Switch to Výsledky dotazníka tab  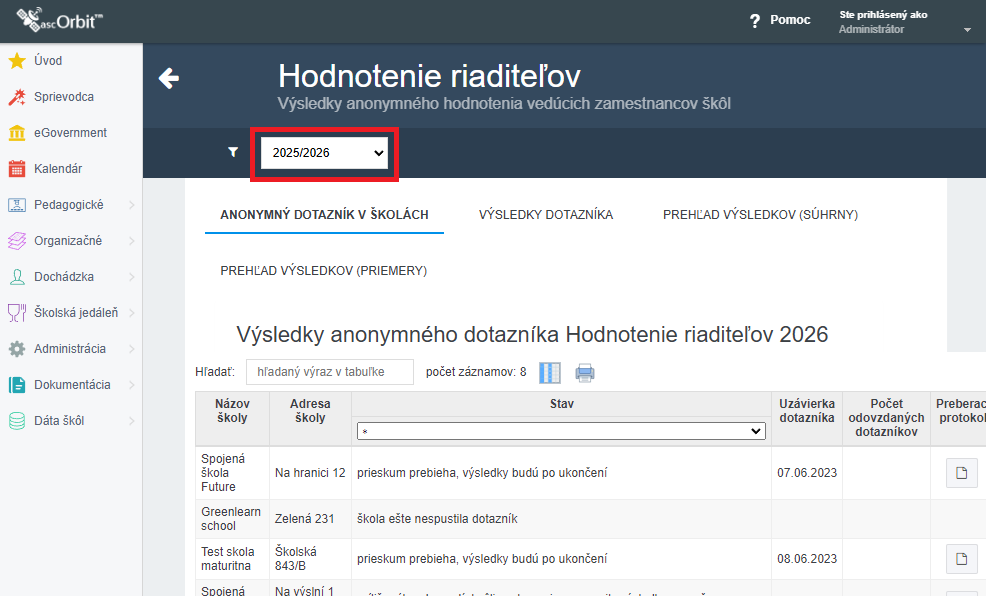click(546, 215)
